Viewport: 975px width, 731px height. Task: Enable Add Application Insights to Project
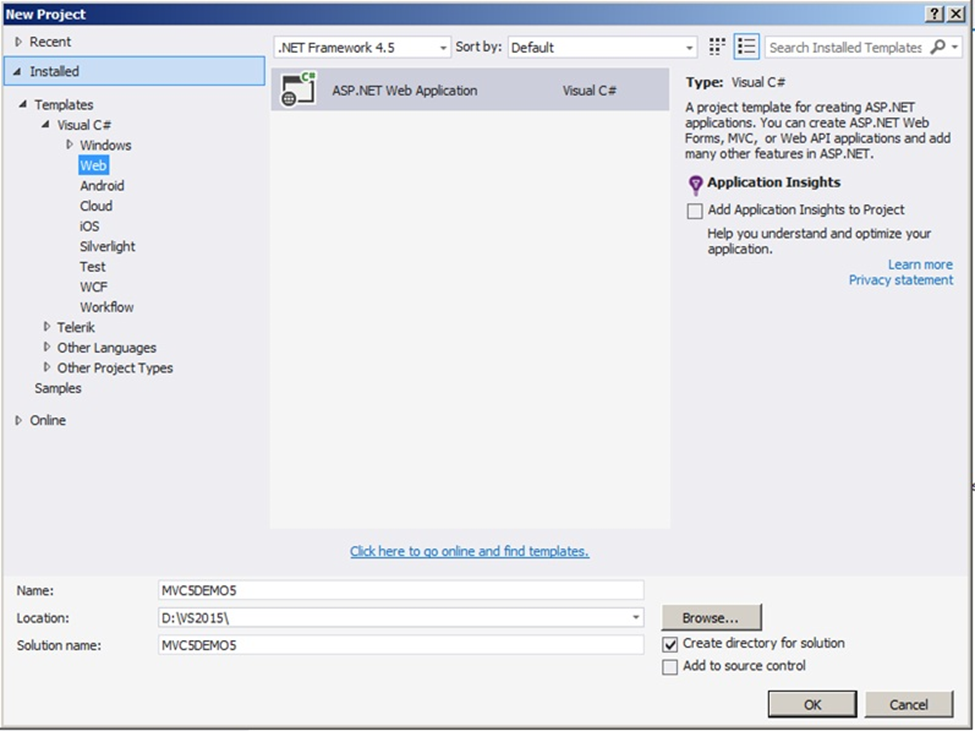(695, 211)
